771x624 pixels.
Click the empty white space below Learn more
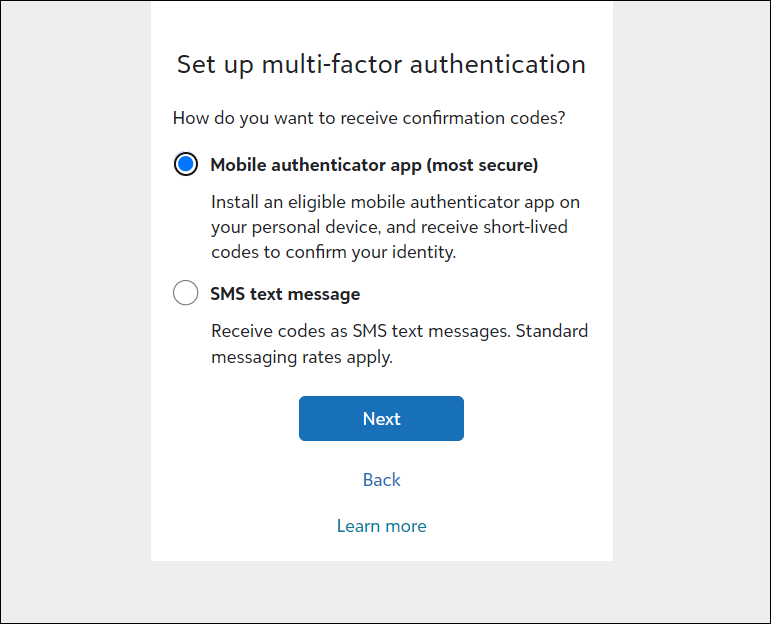click(x=381, y=550)
